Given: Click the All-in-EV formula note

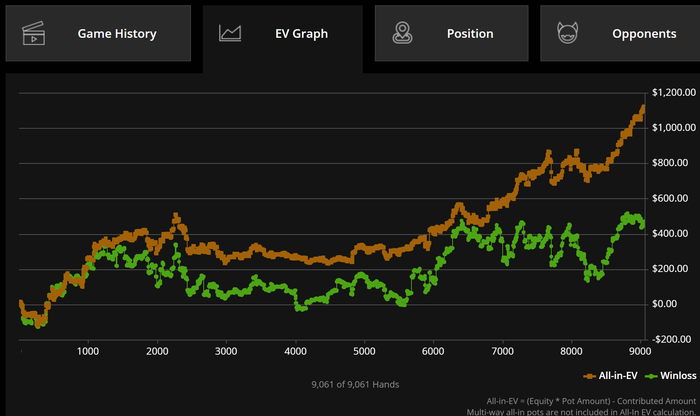Looking at the screenshot, I should click(591, 400).
